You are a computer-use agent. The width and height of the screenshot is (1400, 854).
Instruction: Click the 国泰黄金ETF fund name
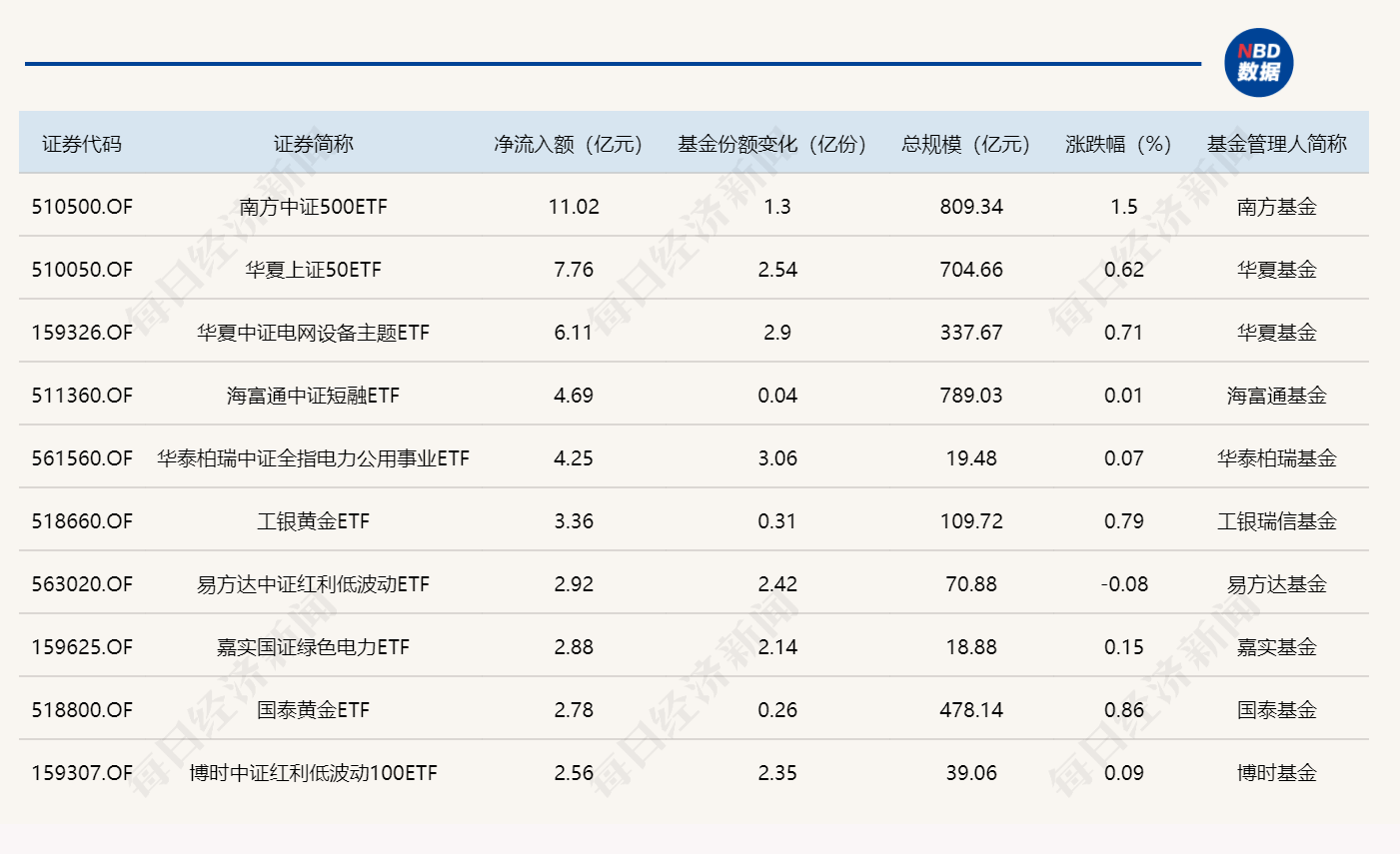click(313, 710)
